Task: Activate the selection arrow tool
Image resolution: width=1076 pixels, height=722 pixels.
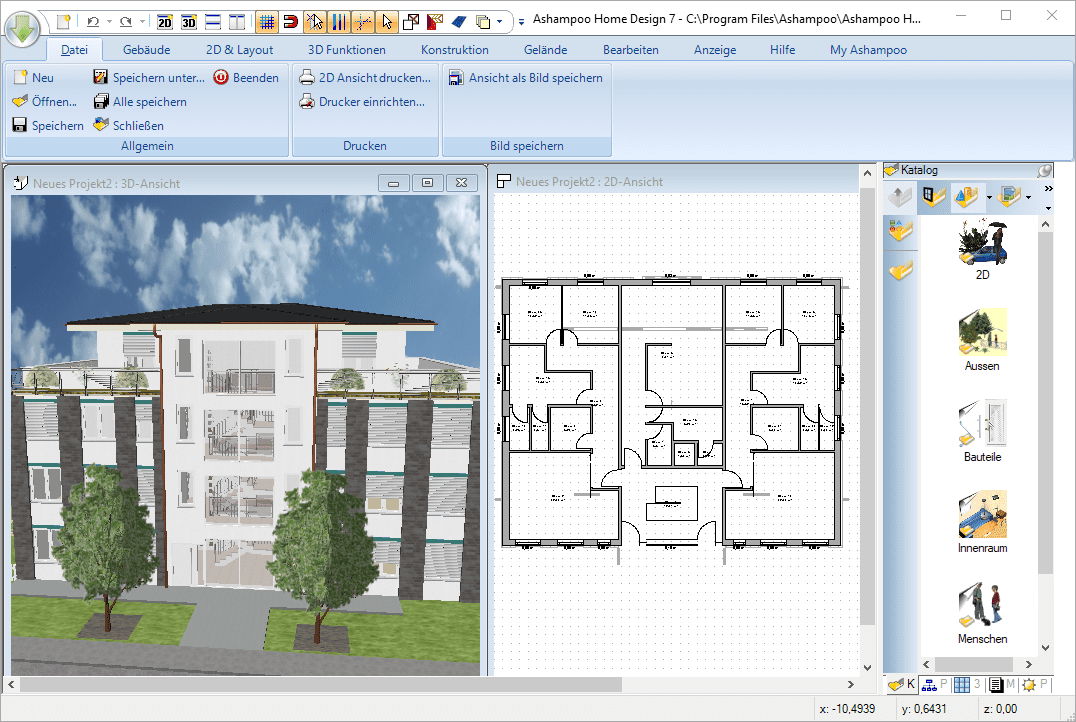Action: point(387,20)
